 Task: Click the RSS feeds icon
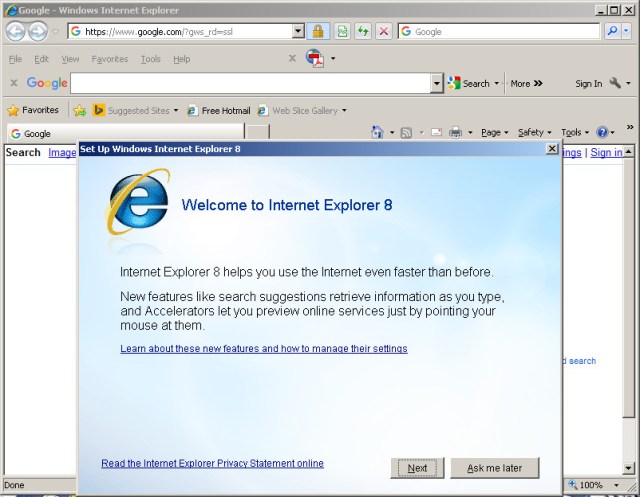point(406,133)
